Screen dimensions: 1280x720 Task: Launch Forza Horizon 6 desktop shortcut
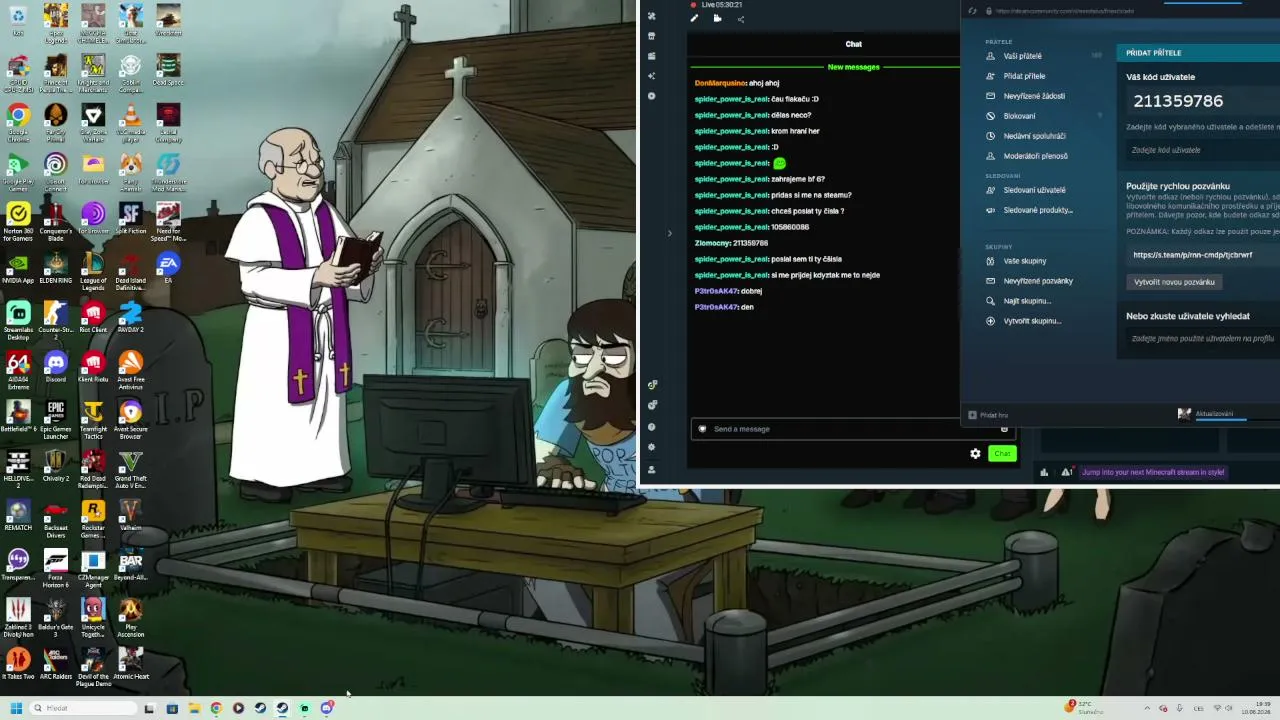[56, 568]
